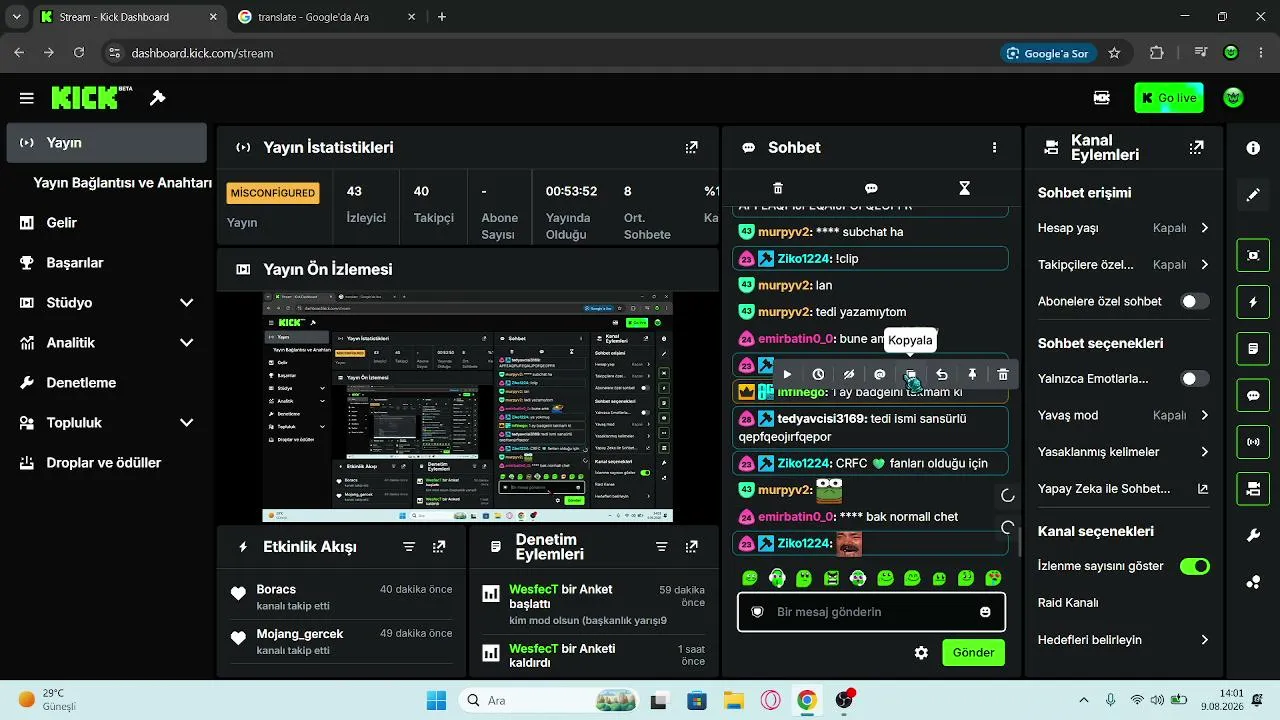Click the hourglass icon under Sohbet header

[964, 188]
